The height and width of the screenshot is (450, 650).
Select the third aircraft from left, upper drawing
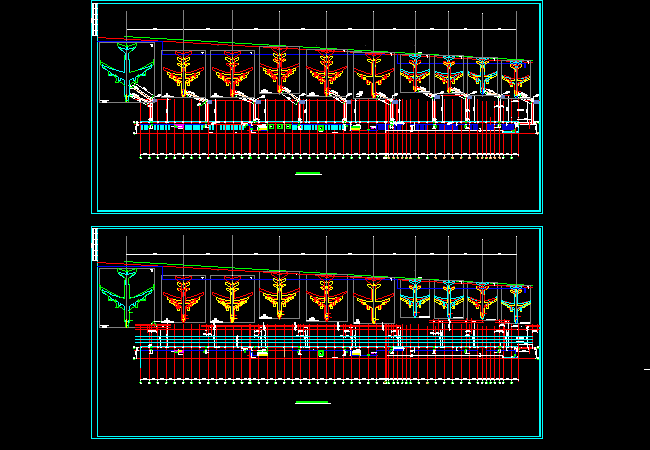(x=234, y=74)
